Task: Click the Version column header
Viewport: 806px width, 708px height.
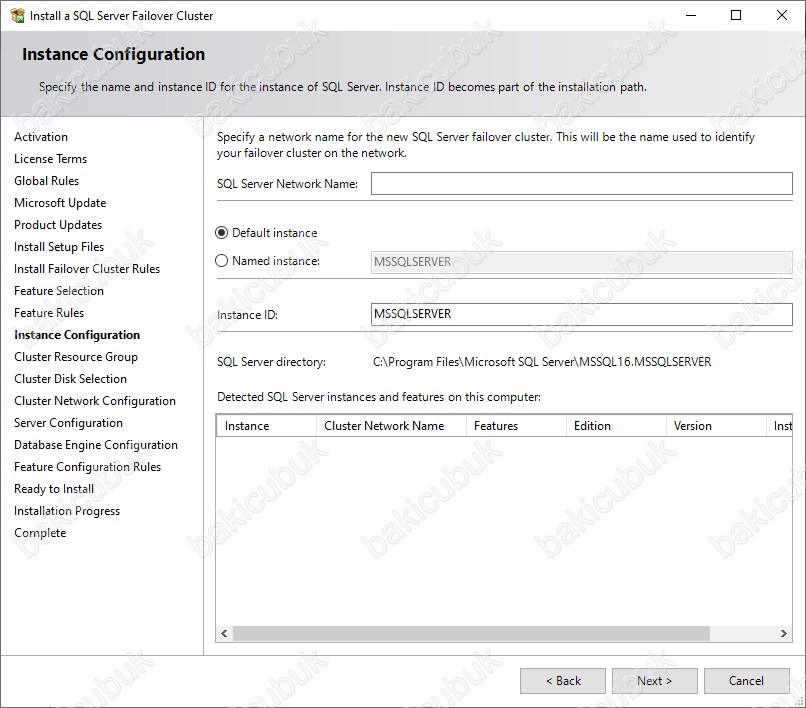Action: coord(716,426)
